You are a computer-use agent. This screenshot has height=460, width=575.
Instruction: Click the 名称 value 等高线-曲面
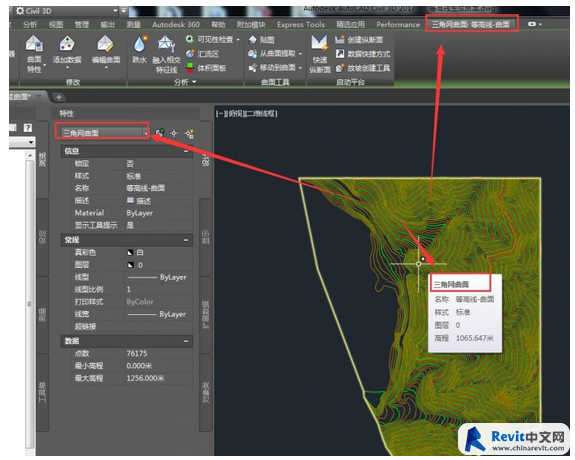(146, 188)
